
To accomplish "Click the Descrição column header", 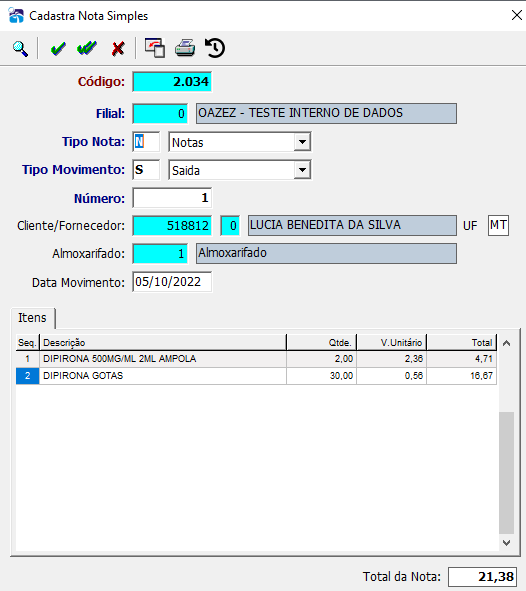I will [163, 343].
